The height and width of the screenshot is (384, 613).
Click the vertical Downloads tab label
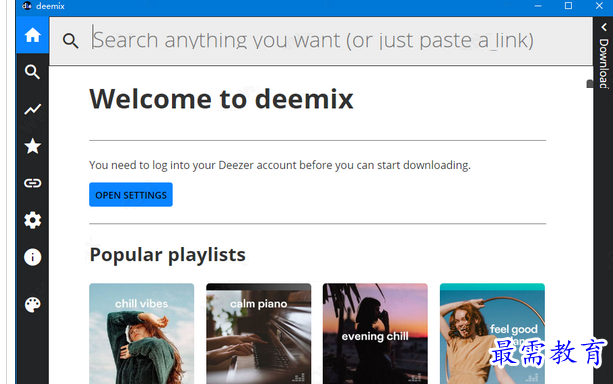coord(604,63)
